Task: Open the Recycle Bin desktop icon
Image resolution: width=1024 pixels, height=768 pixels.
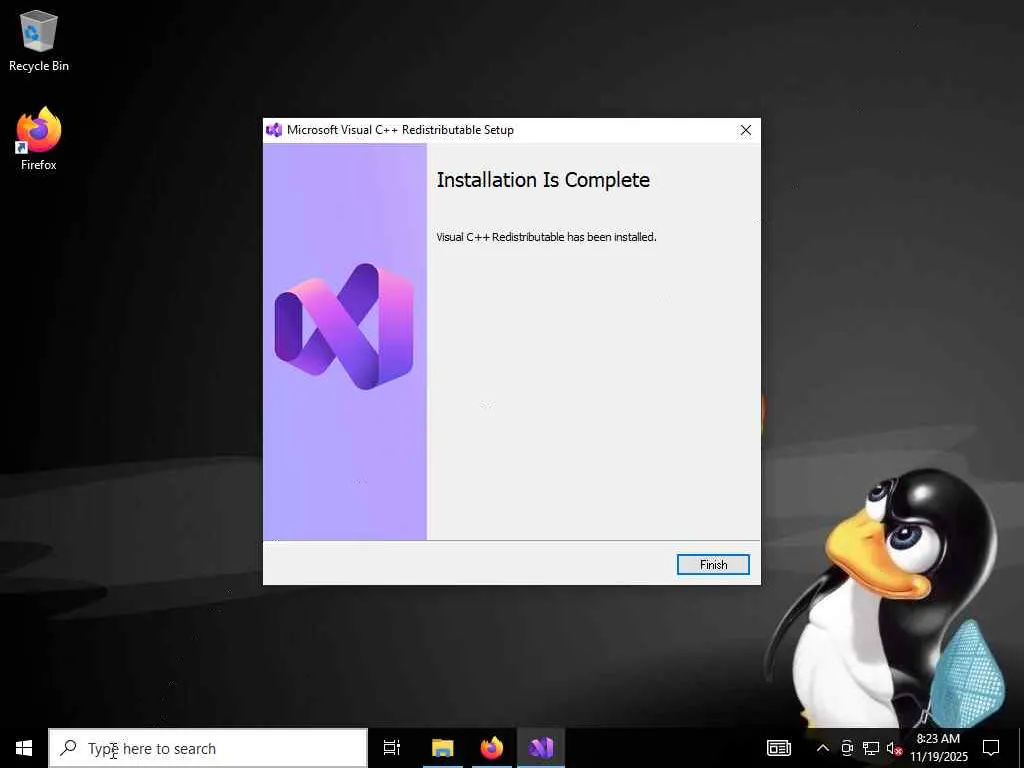Action: coord(39,41)
